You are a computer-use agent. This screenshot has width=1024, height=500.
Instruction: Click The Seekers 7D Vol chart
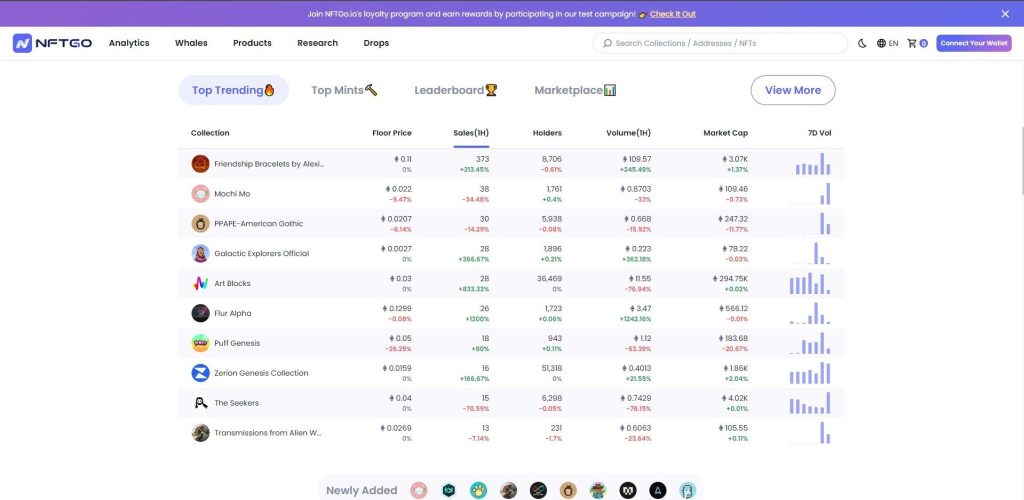coord(810,403)
